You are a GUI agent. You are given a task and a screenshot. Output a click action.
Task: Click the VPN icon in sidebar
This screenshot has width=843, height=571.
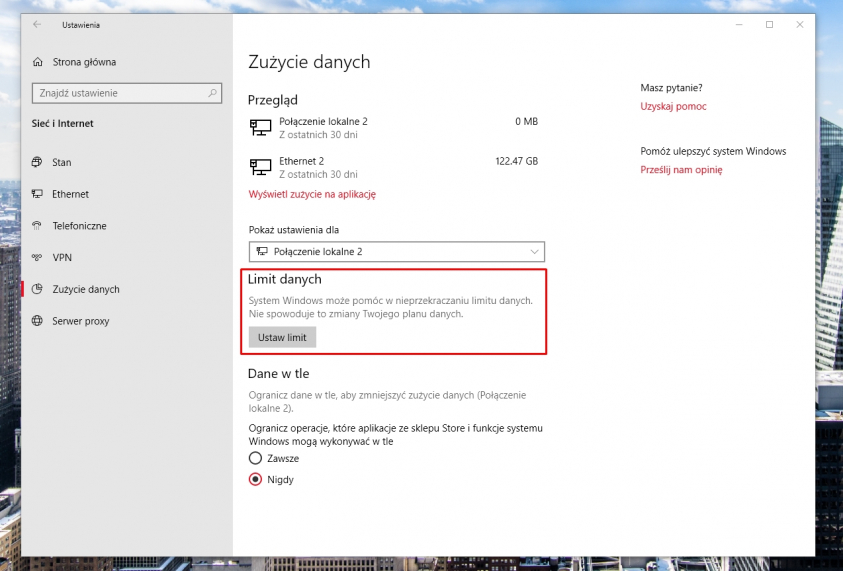[x=37, y=257]
